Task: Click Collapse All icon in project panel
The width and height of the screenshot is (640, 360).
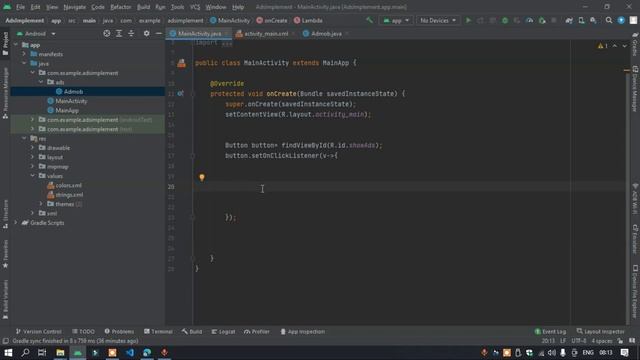Action: tap(131, 33)
